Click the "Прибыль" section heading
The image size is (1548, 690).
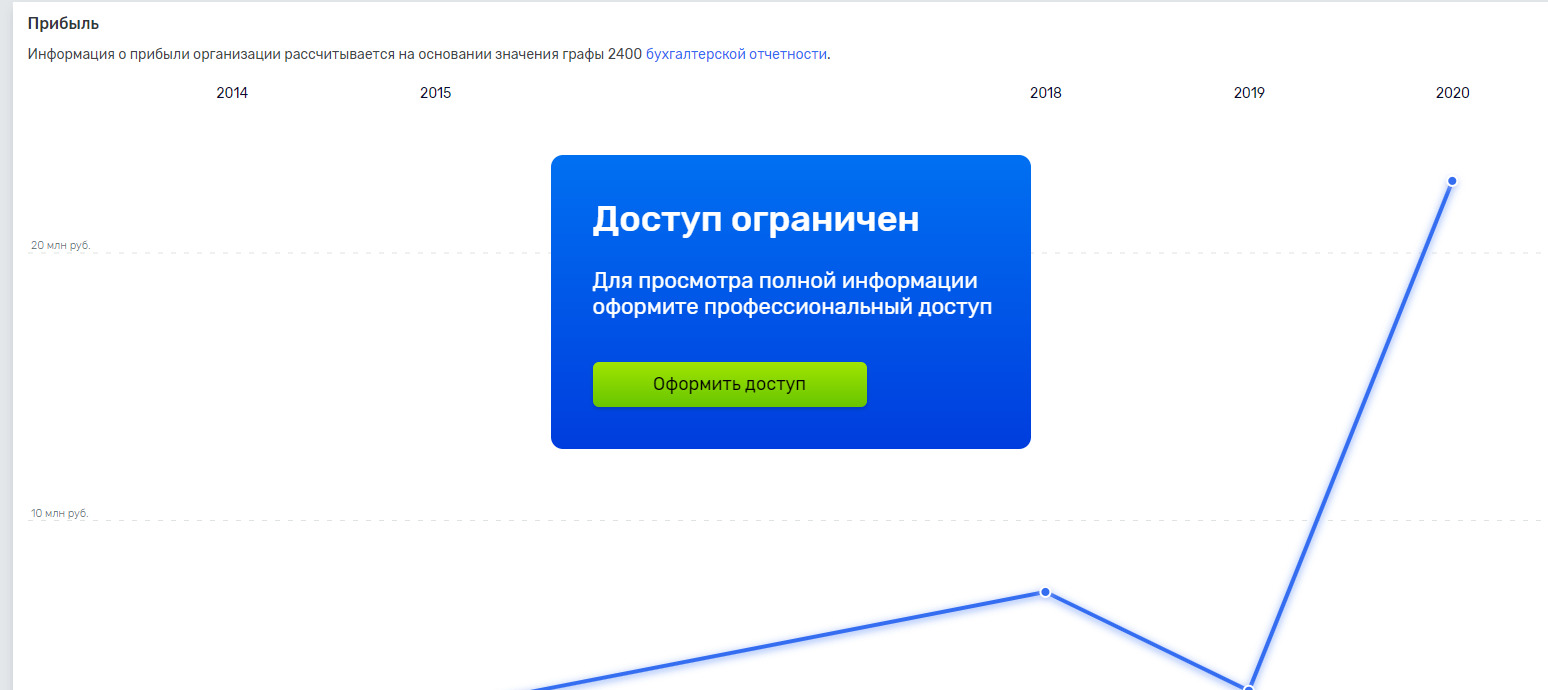(x=63, y=23)
